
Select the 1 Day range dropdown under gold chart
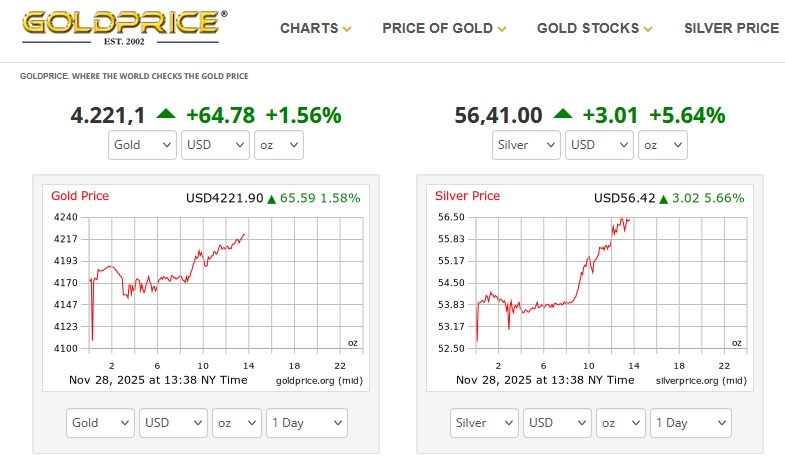click(x=307, y=423)
